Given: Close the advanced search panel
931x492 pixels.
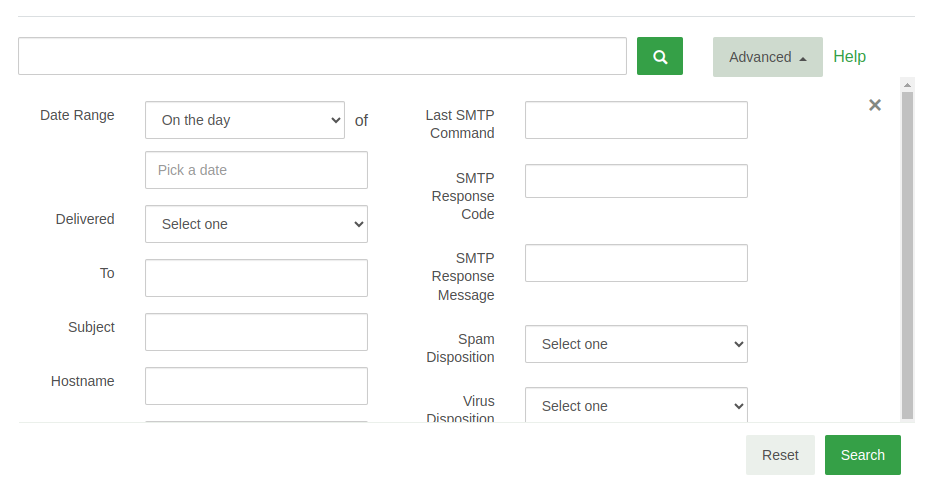Looking at the screenshot, I should 875,105.
